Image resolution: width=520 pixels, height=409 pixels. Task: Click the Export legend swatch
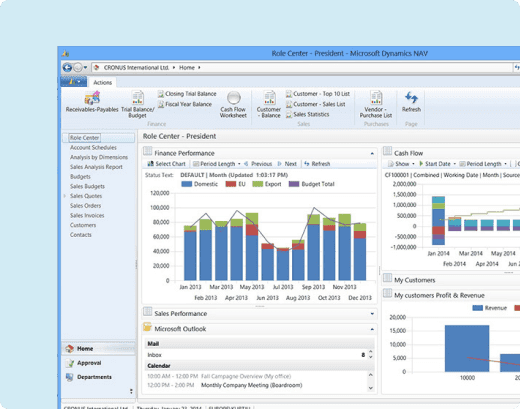point(258,184)
